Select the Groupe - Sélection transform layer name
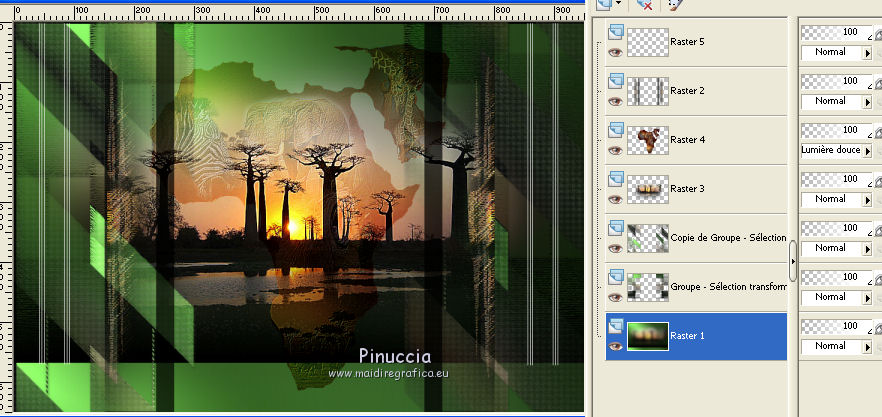882x417 pixels. coord(728,286)
